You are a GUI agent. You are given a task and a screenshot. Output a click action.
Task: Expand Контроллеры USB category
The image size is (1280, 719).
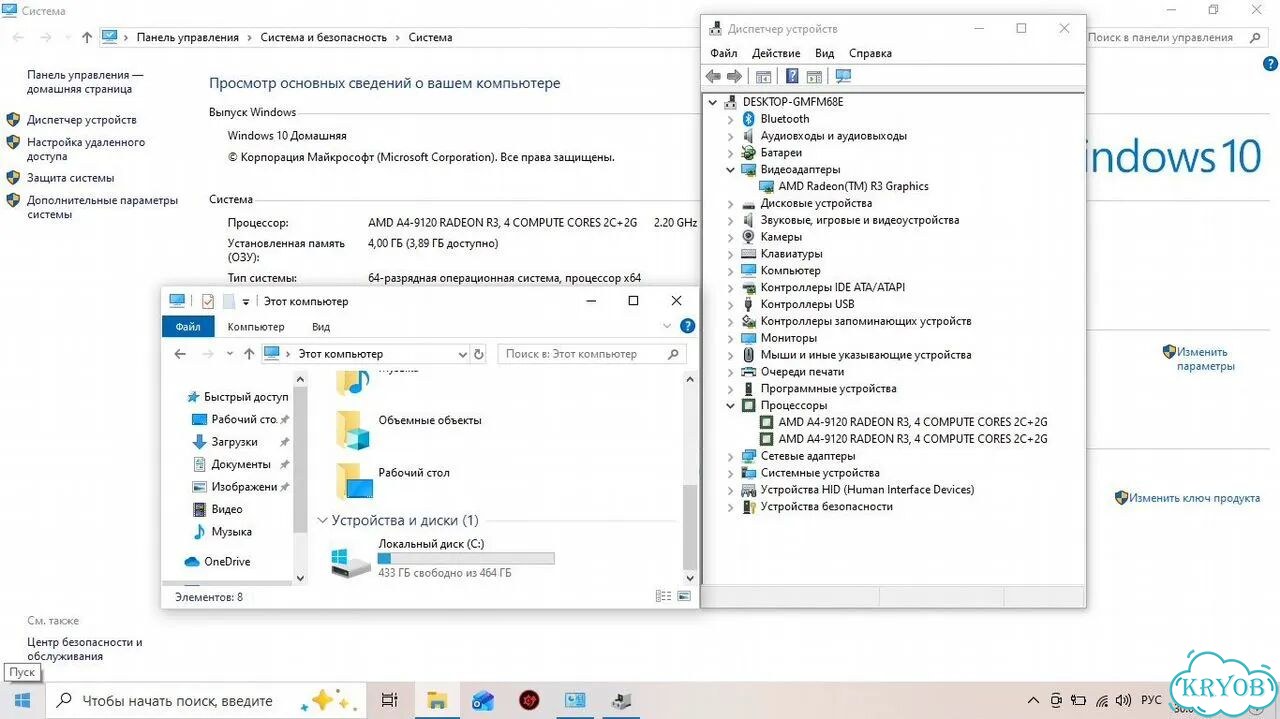[730, 304]
